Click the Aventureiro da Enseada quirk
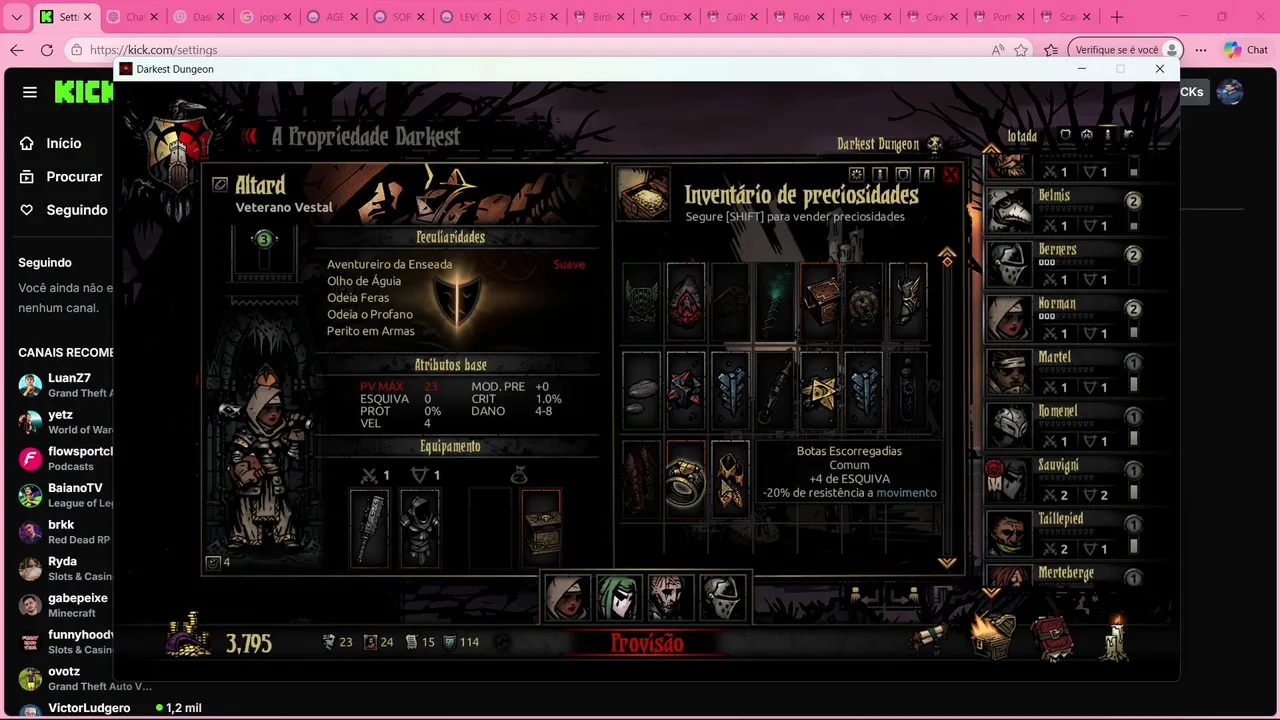 [389, 264]
